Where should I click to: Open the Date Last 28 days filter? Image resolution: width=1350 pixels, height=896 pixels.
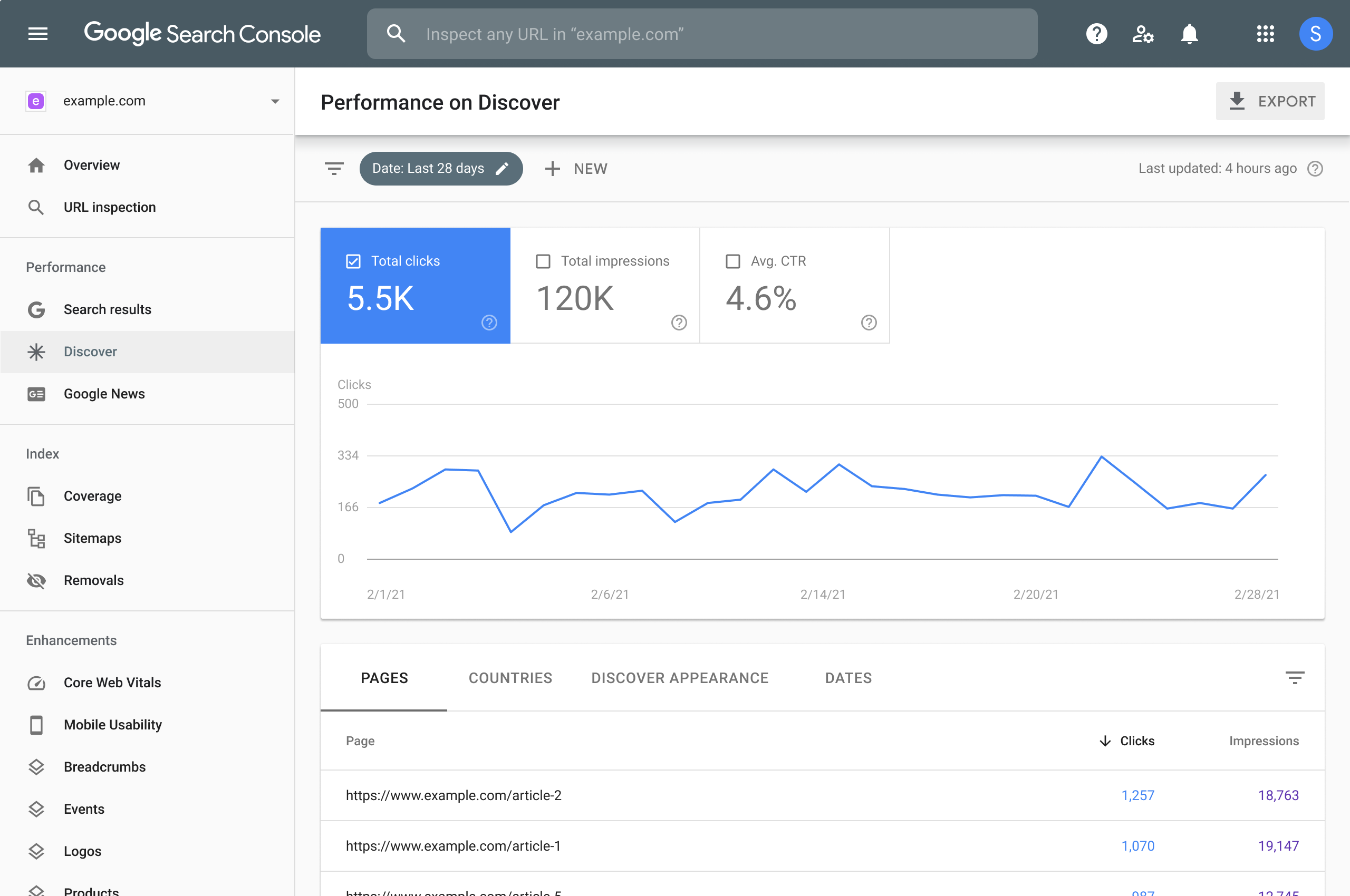[x=440, y=168]
